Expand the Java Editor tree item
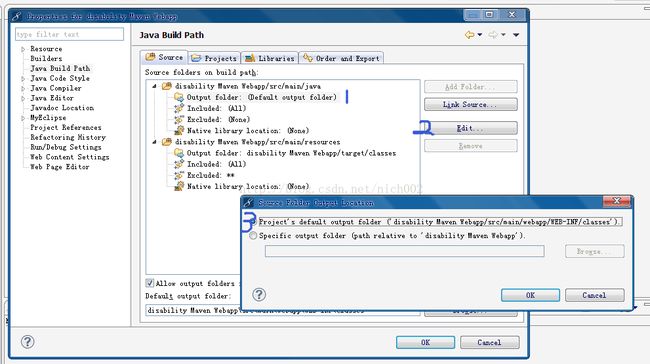Screen dimensions: 650x364 23,99
